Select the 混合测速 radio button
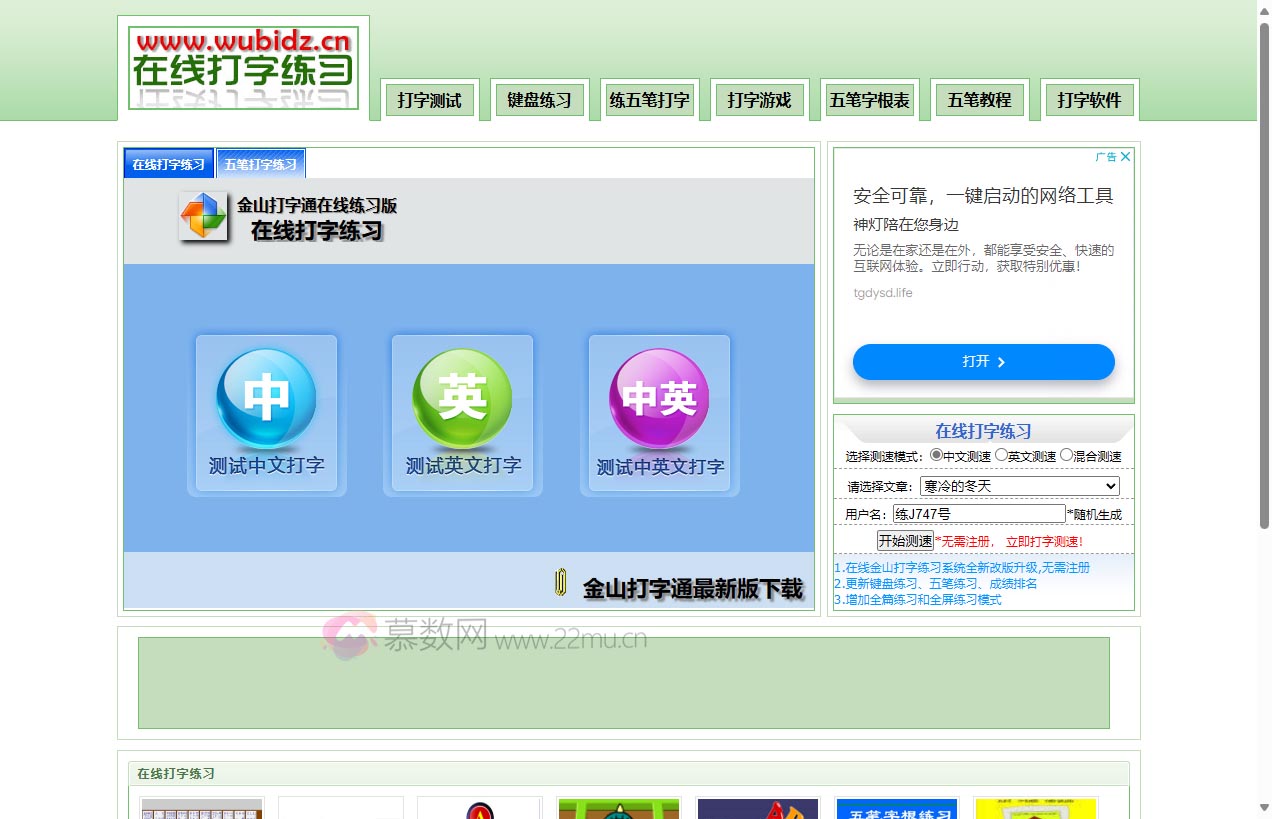 click(1066, 455)
